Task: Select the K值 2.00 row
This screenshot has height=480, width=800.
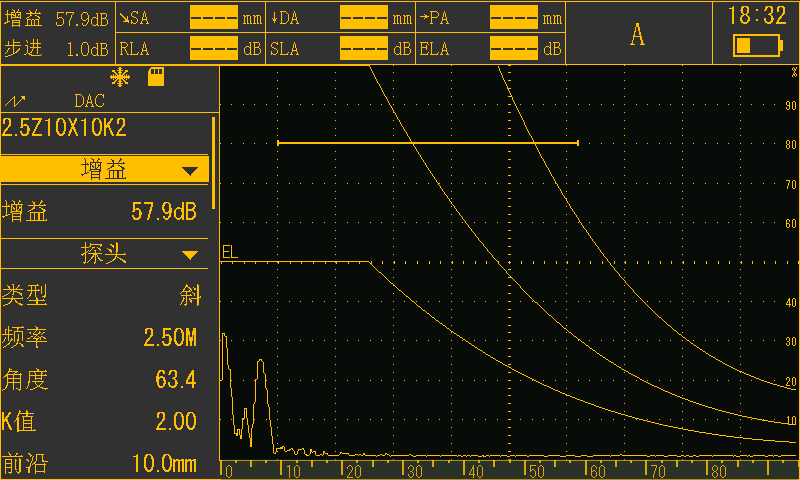Action: pyautogui.click(x=104, y=421)
